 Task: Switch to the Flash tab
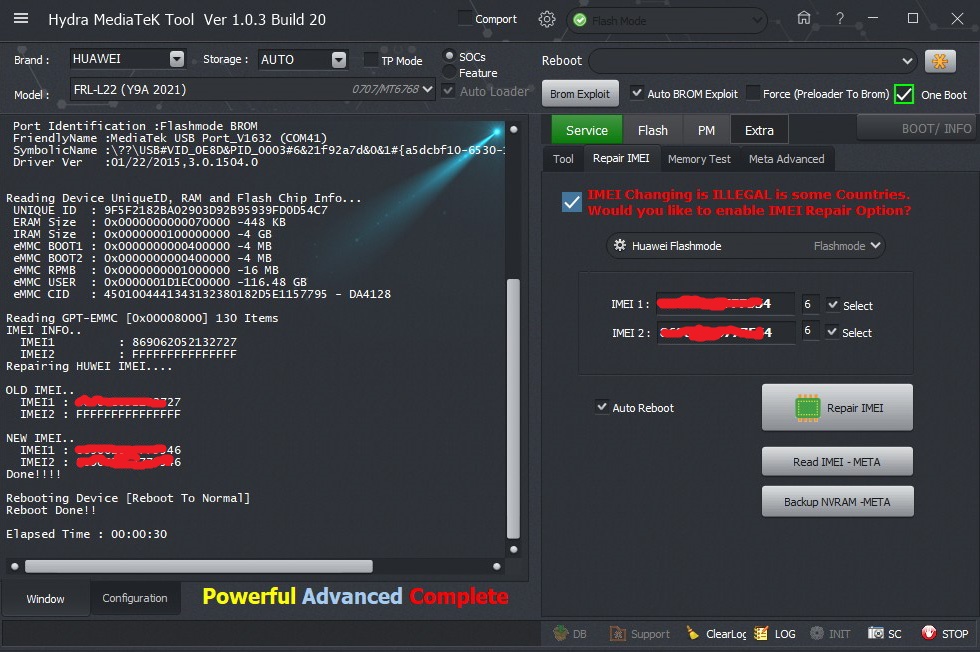point(652,130)
